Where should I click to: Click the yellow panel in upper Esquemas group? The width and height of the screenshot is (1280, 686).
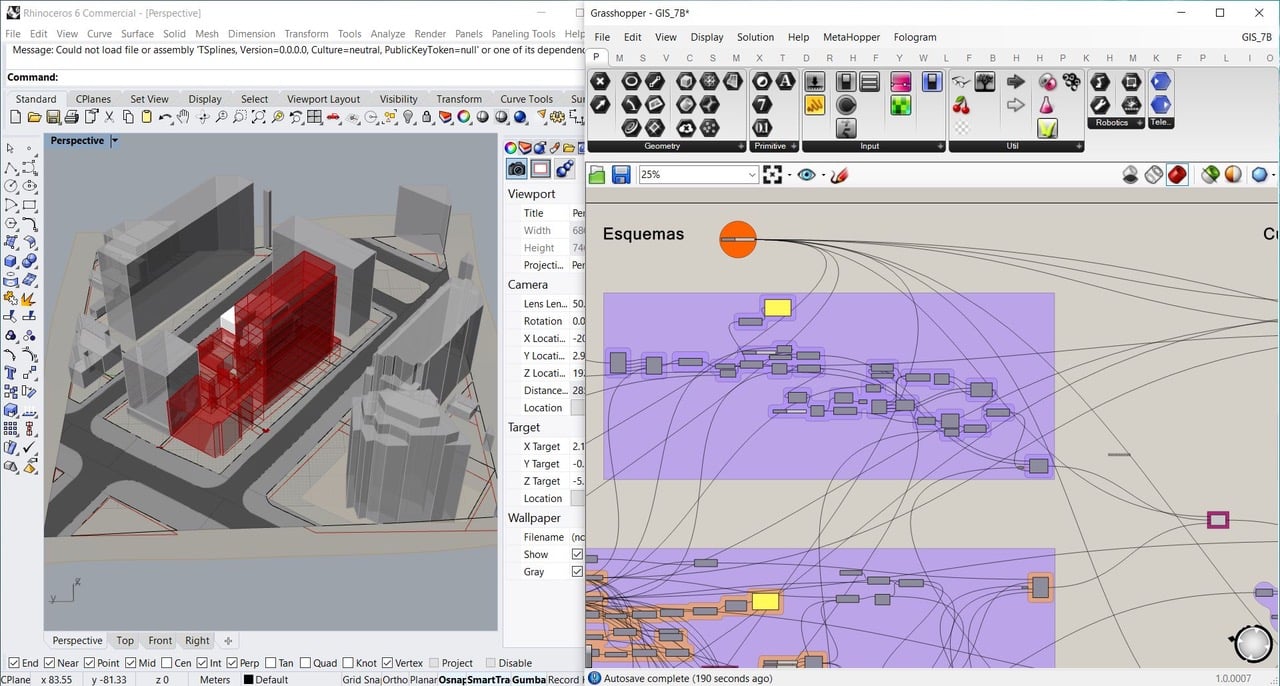click(x=777, y=308)
